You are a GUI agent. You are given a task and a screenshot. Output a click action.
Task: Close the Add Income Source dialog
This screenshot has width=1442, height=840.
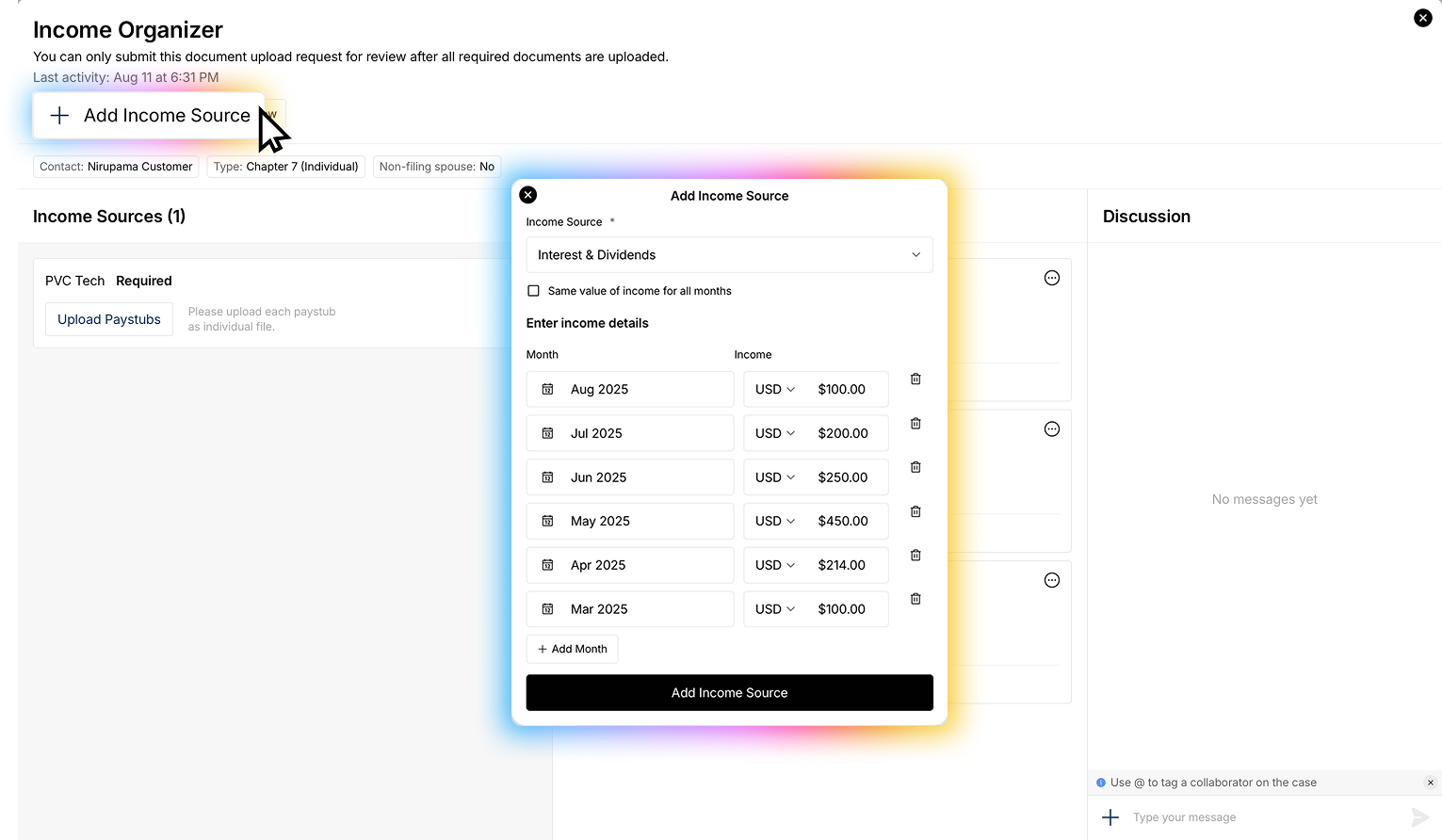pyautogui.click(x=528, y=195)
